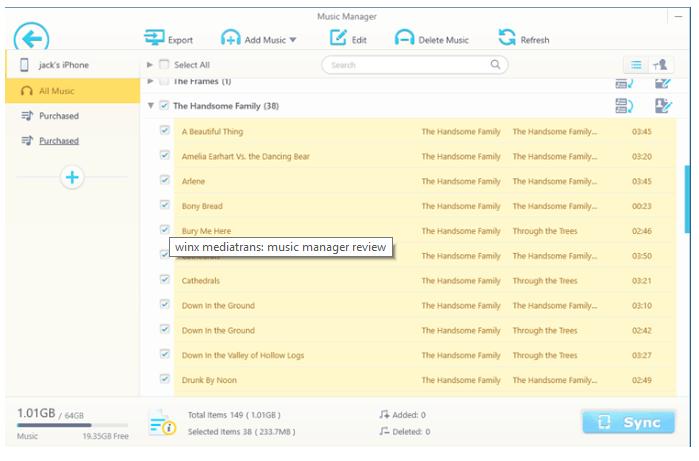Uncheck Down In the Valley of Hollow Logs
This screenshot has height=461, width=699.
point(165,354)
